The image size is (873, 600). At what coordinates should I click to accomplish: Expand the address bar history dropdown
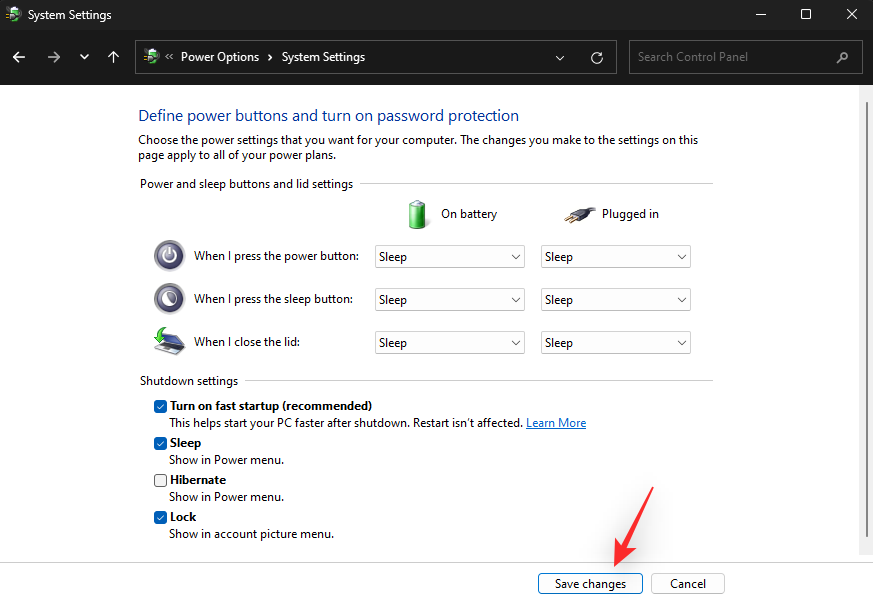click(x=560, y=57)
